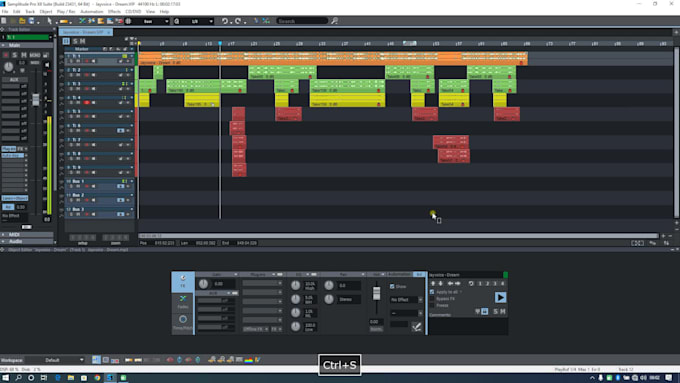Click the object reset icon in Object Editor
The height and width of the screenshot is (383, 680).
click(471, 283)
